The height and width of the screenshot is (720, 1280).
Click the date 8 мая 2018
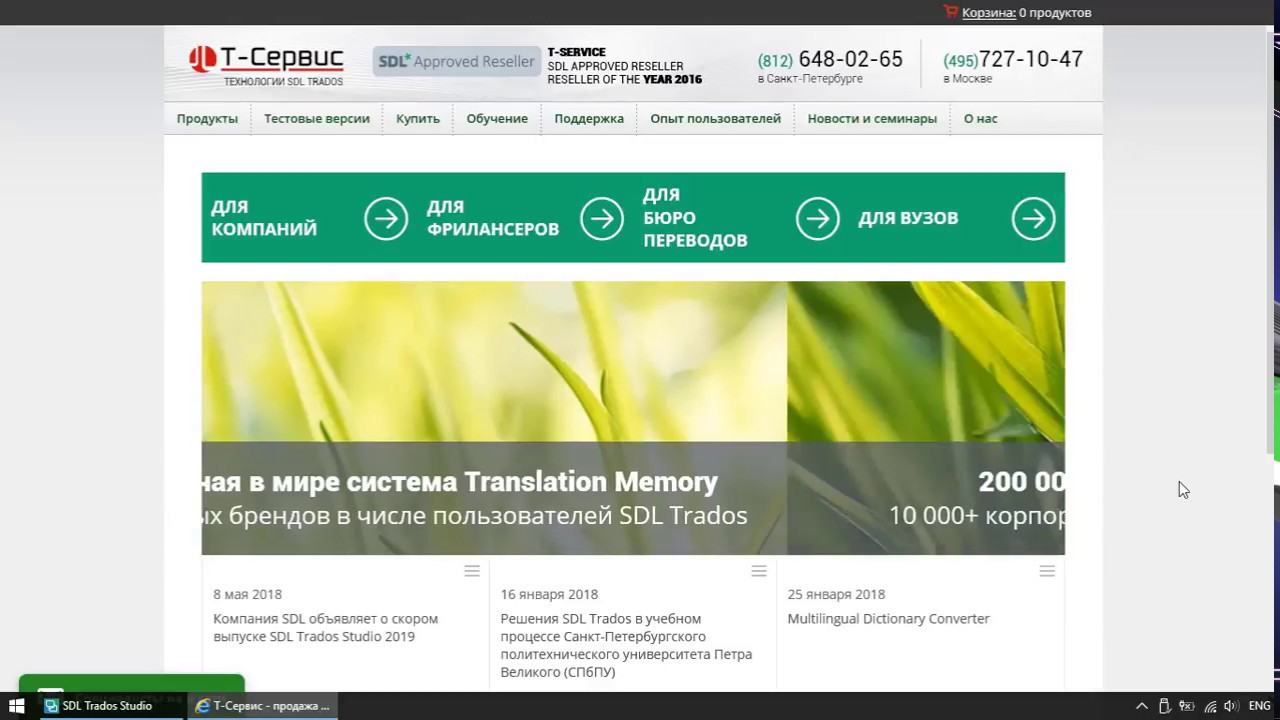click(x=247, y=594)
